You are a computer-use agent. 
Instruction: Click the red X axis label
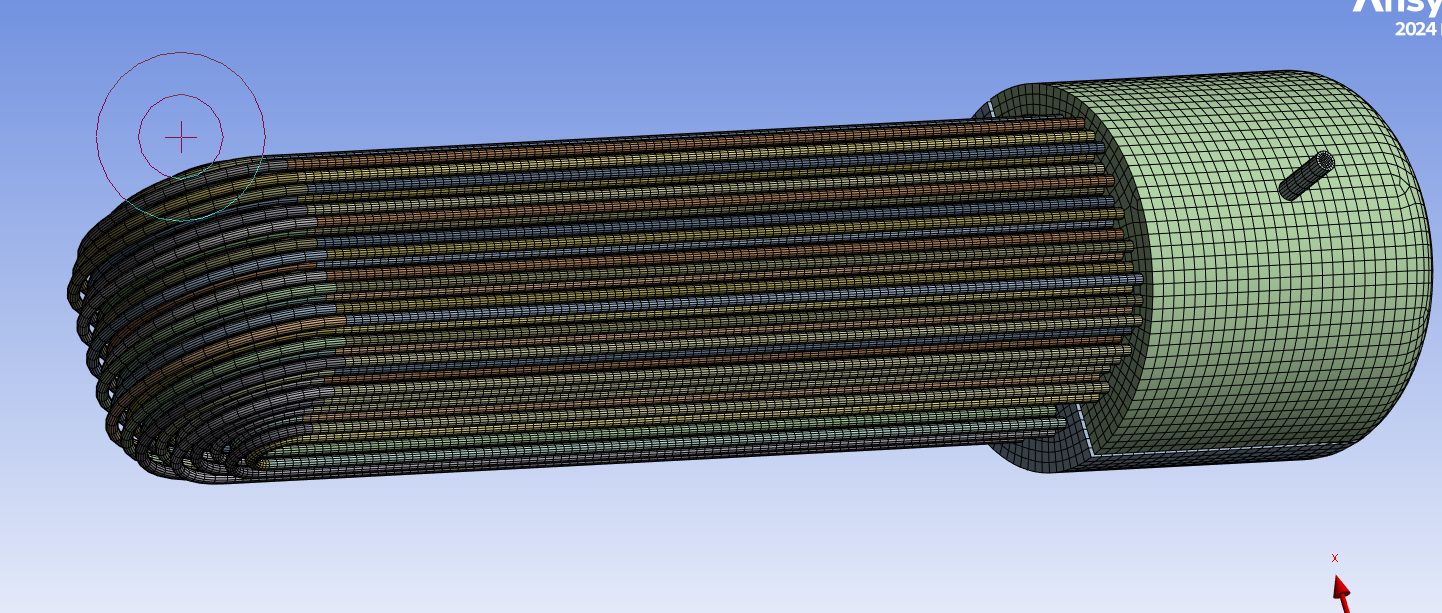tap(1334, 558)
